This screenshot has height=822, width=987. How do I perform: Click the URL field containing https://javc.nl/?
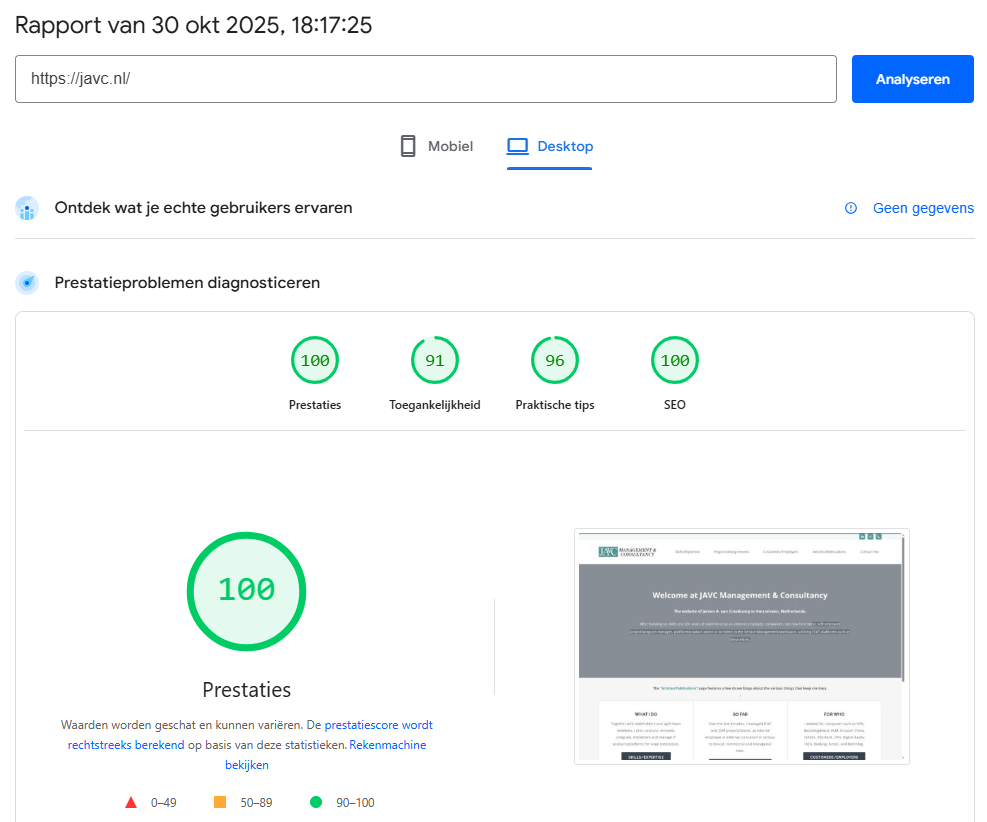[x=425, y=79]
